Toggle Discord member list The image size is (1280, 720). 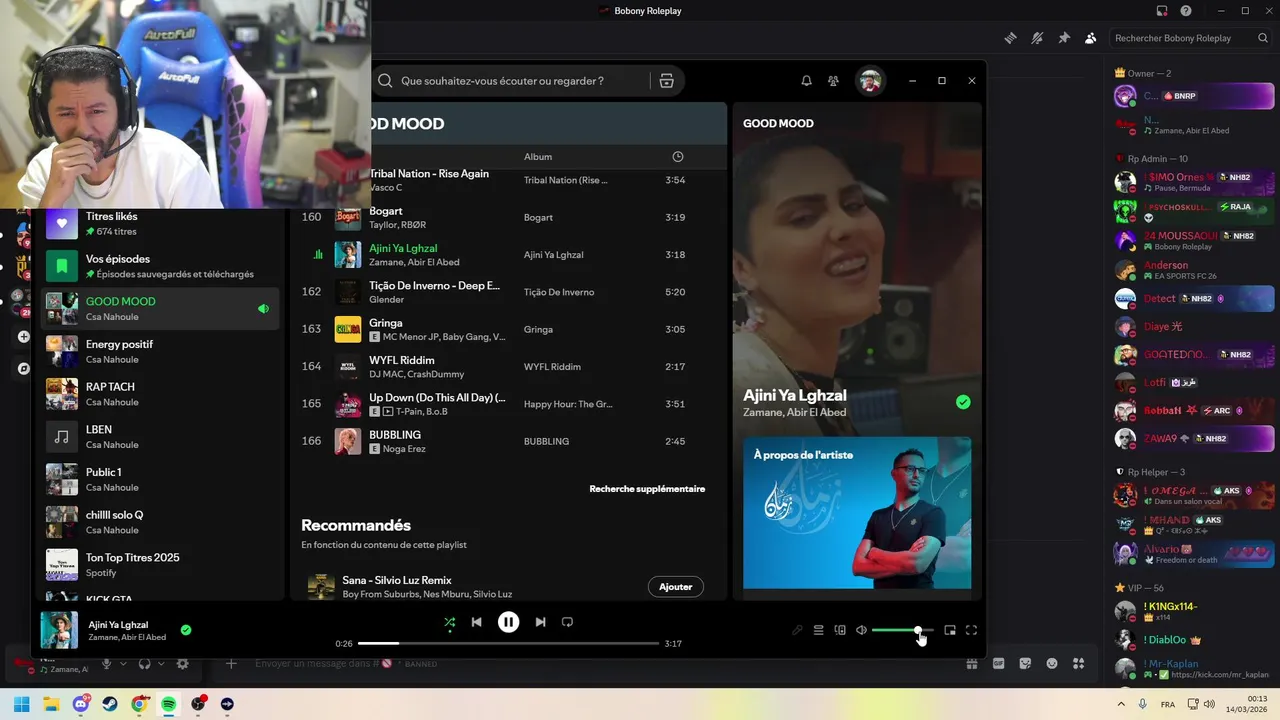click(x=1091, y=38)
